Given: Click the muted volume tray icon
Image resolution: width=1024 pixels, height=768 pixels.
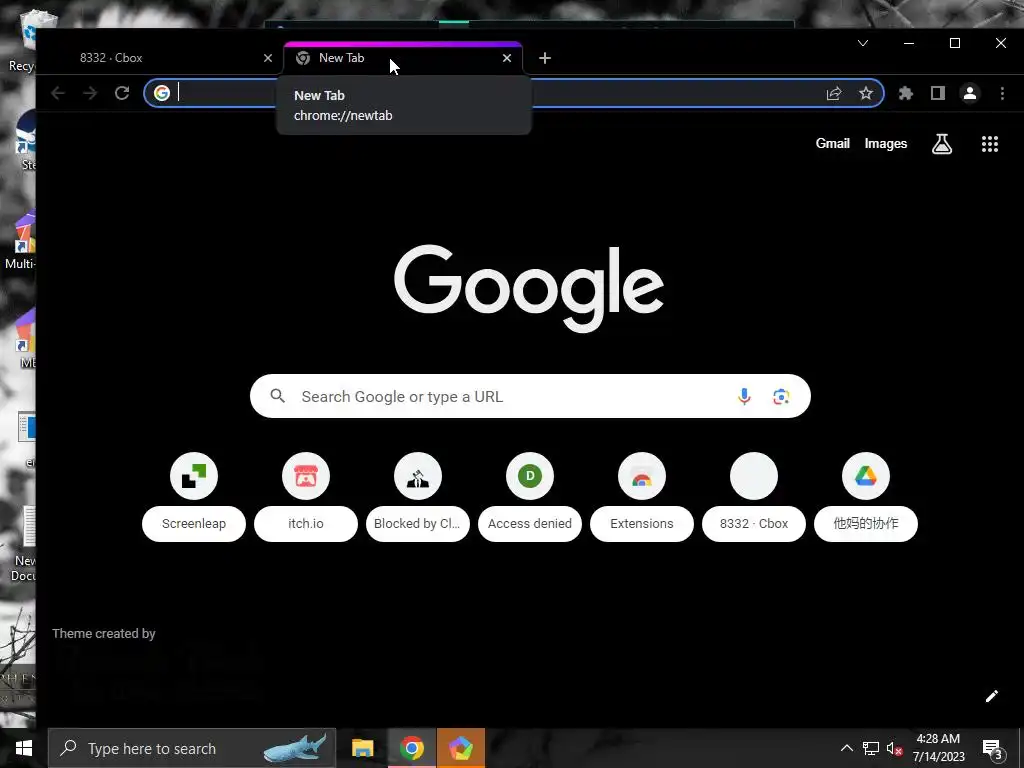Looking at the screenshot, I should point(894,749).
